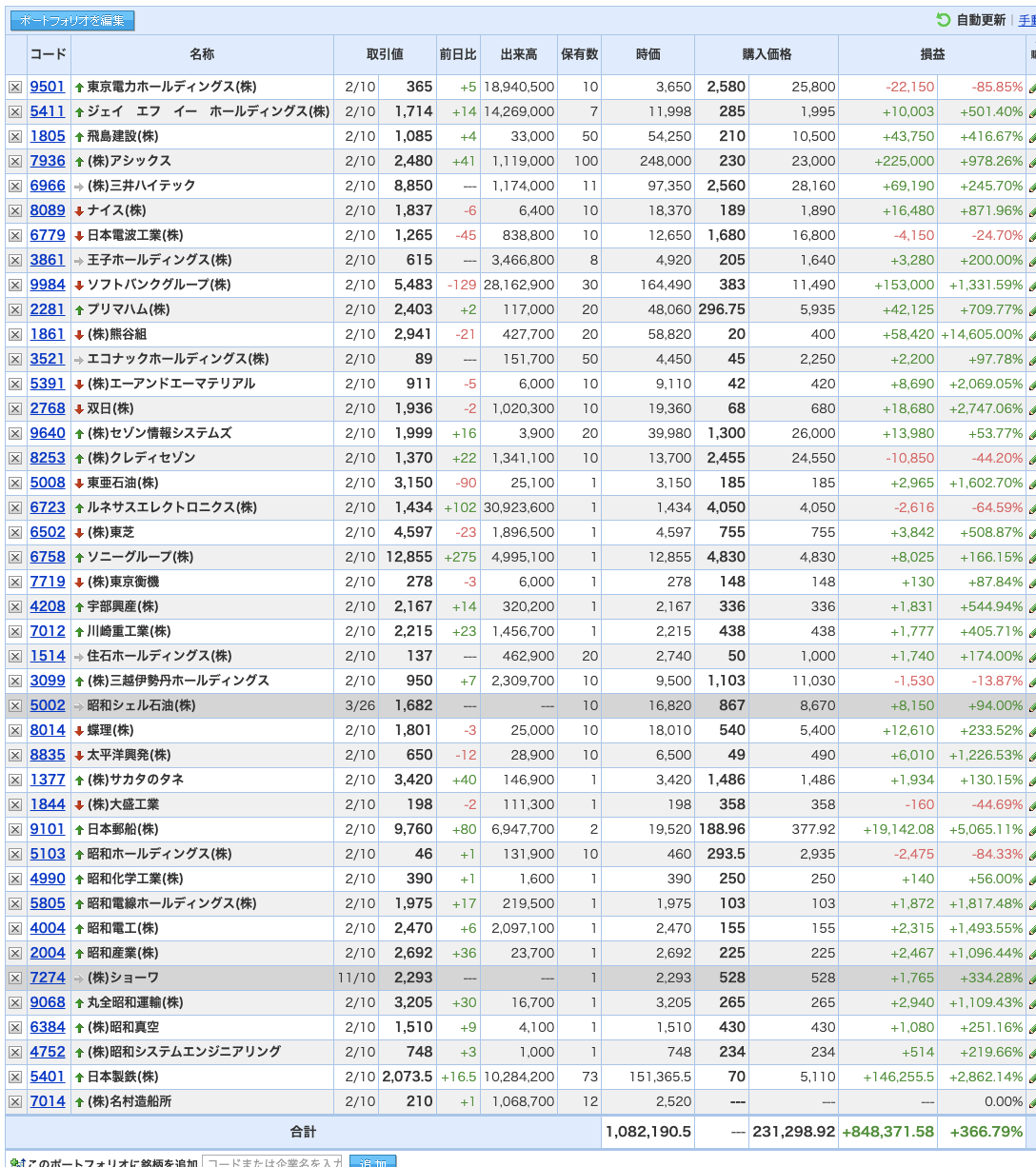Click the 取引値 column header
Screen dimensions: 1036x1167
pyautogui.click(x=385, y=54)
